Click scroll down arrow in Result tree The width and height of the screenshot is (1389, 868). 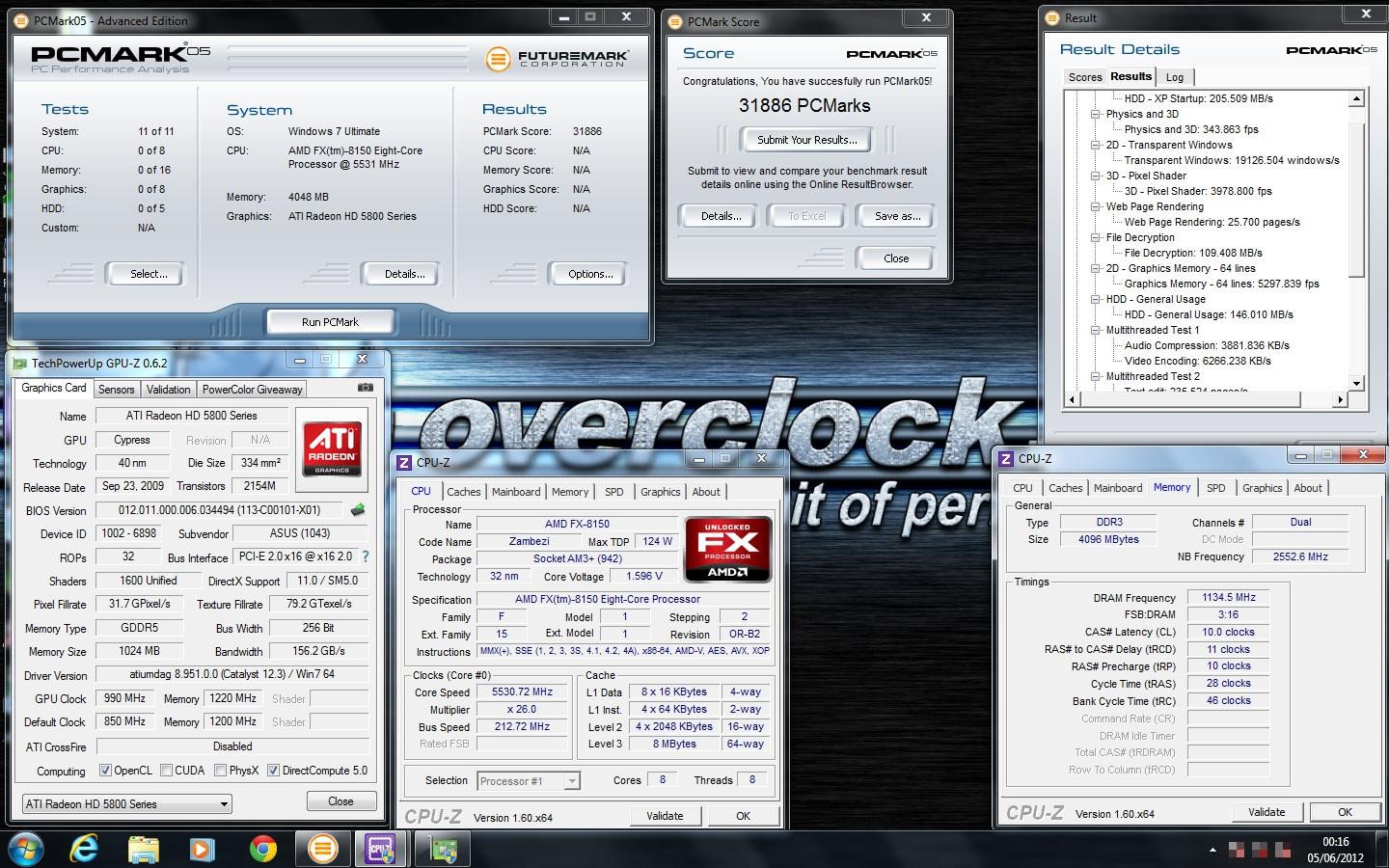tap(1357, 384)
